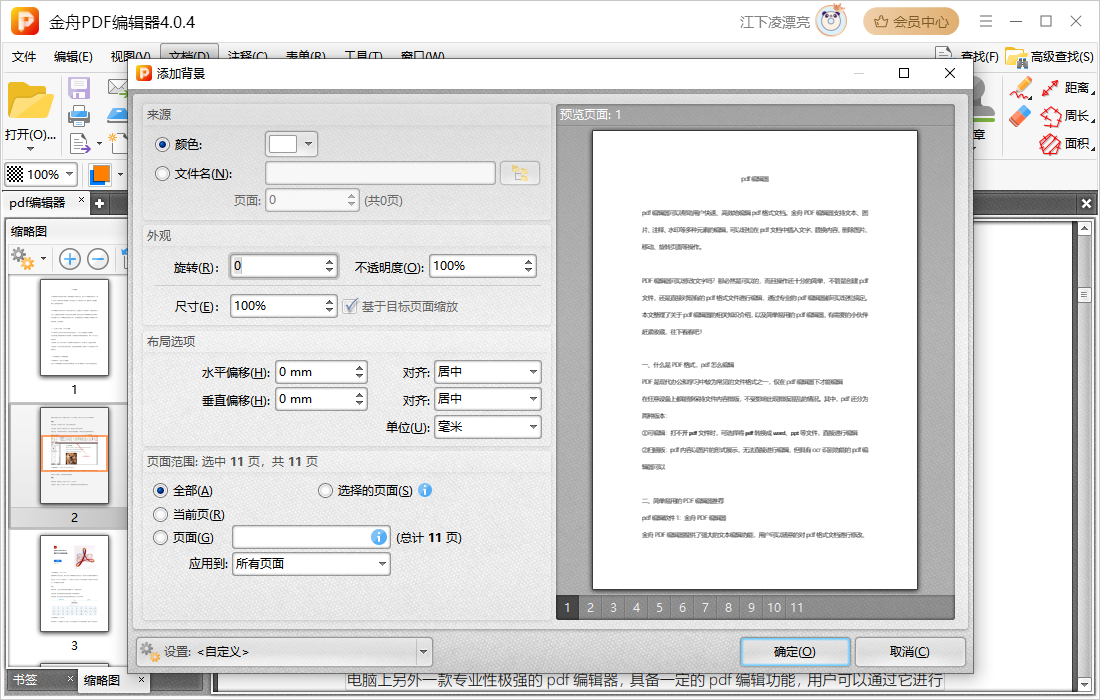This screenshot has width=1100, height=700.
Task: Select the Perimeter measurement tool
Action: (x=1067, y=116)
